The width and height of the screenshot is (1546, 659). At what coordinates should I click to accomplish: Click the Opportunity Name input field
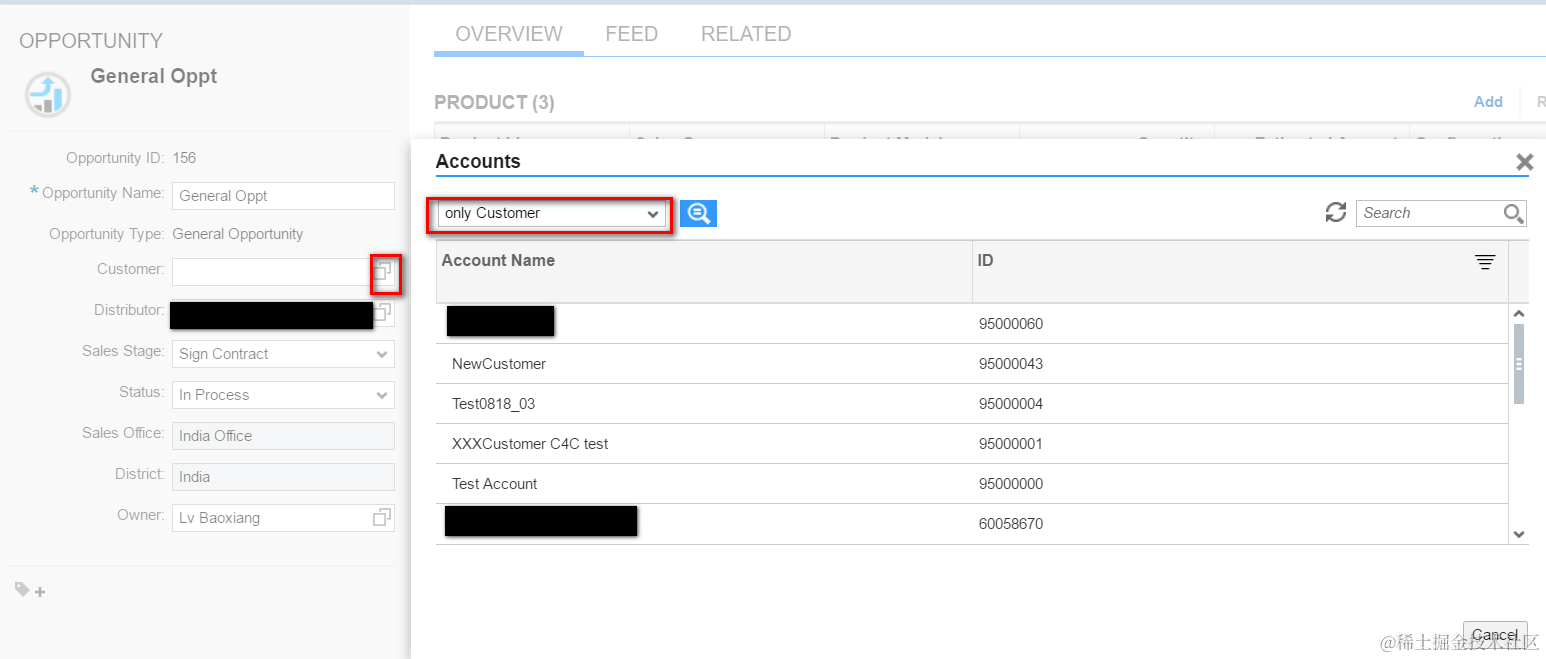click(284, 196)
